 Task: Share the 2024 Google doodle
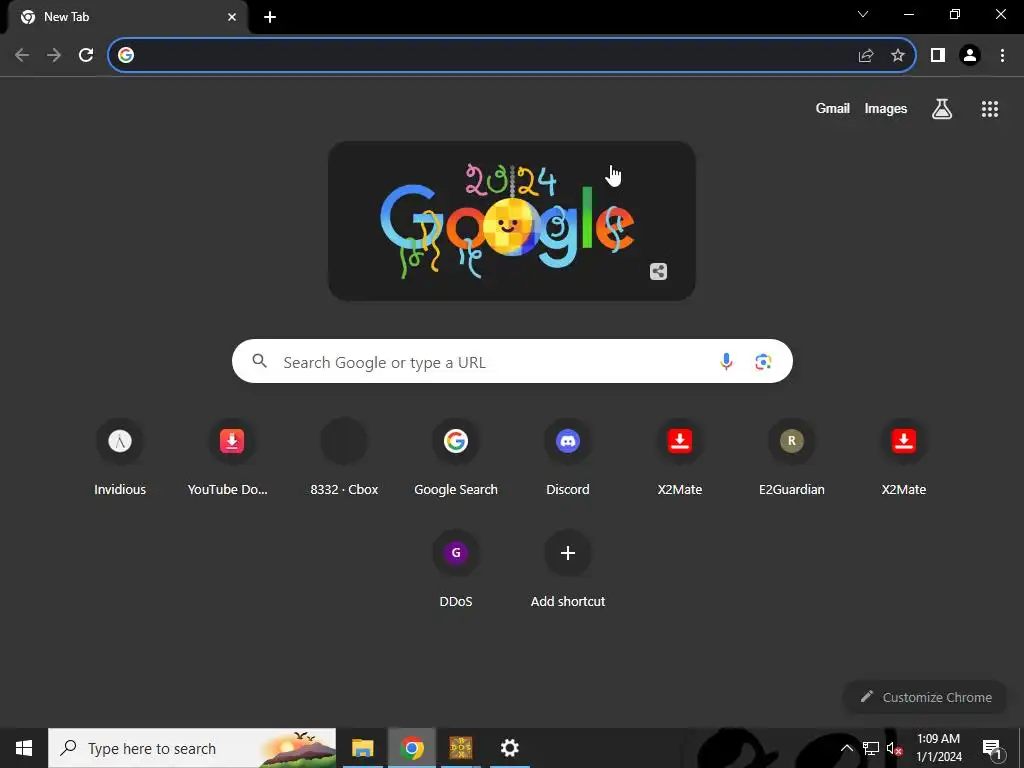[x=658, y=272]
